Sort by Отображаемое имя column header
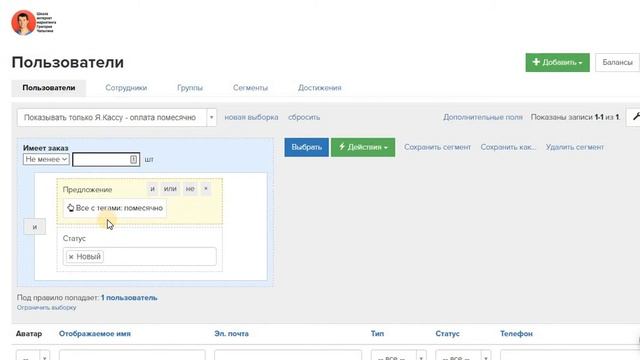Viewport: 640px width, 360px height. click(x=95, y=333)
